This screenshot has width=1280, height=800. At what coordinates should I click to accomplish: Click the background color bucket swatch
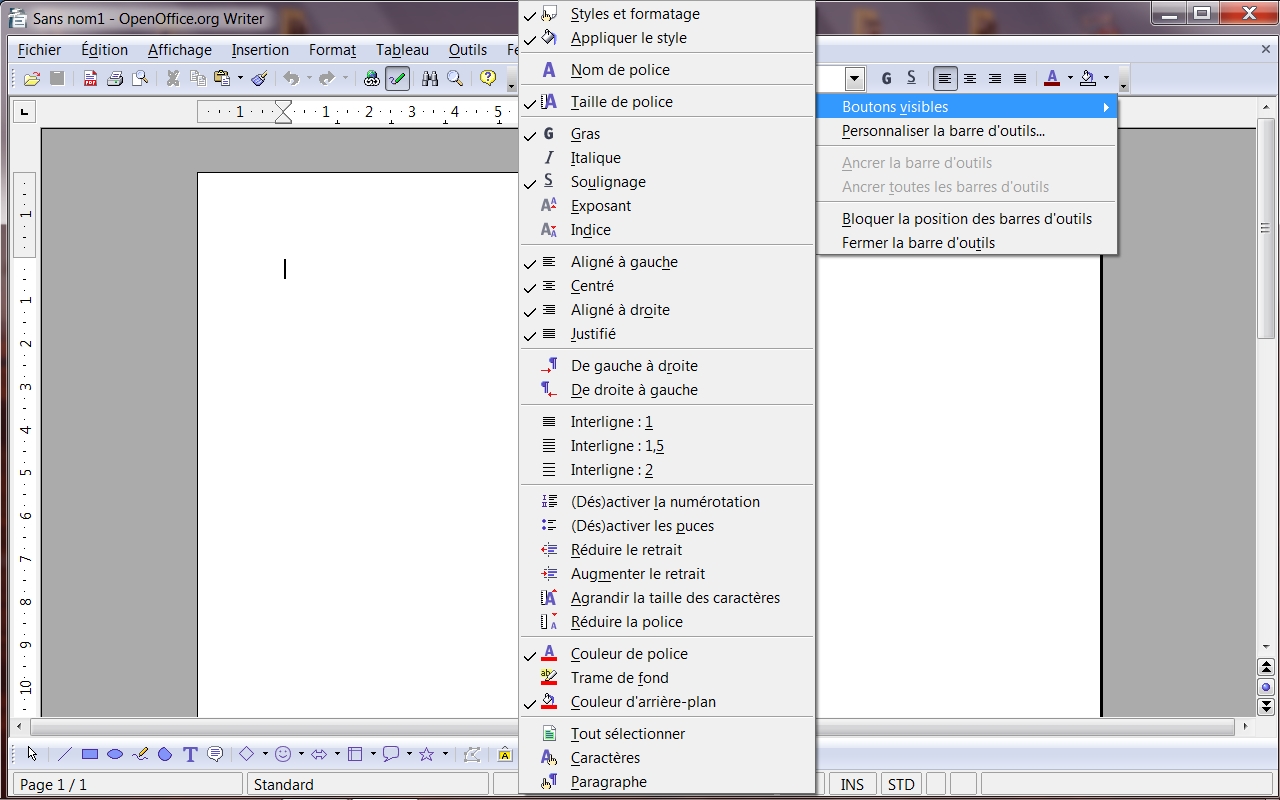pos(1088,78)
